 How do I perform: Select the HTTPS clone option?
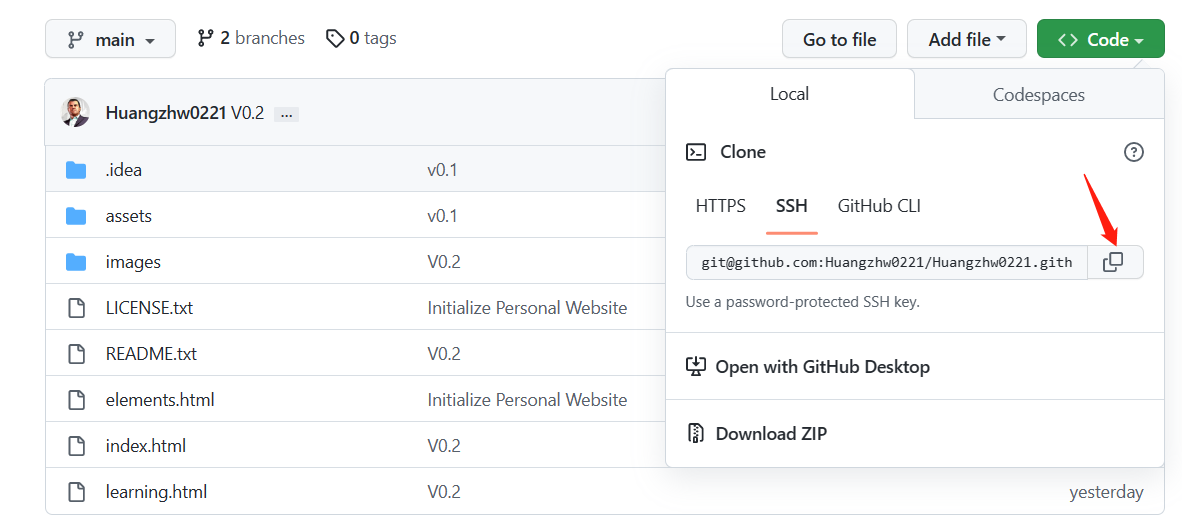(721, 206)
